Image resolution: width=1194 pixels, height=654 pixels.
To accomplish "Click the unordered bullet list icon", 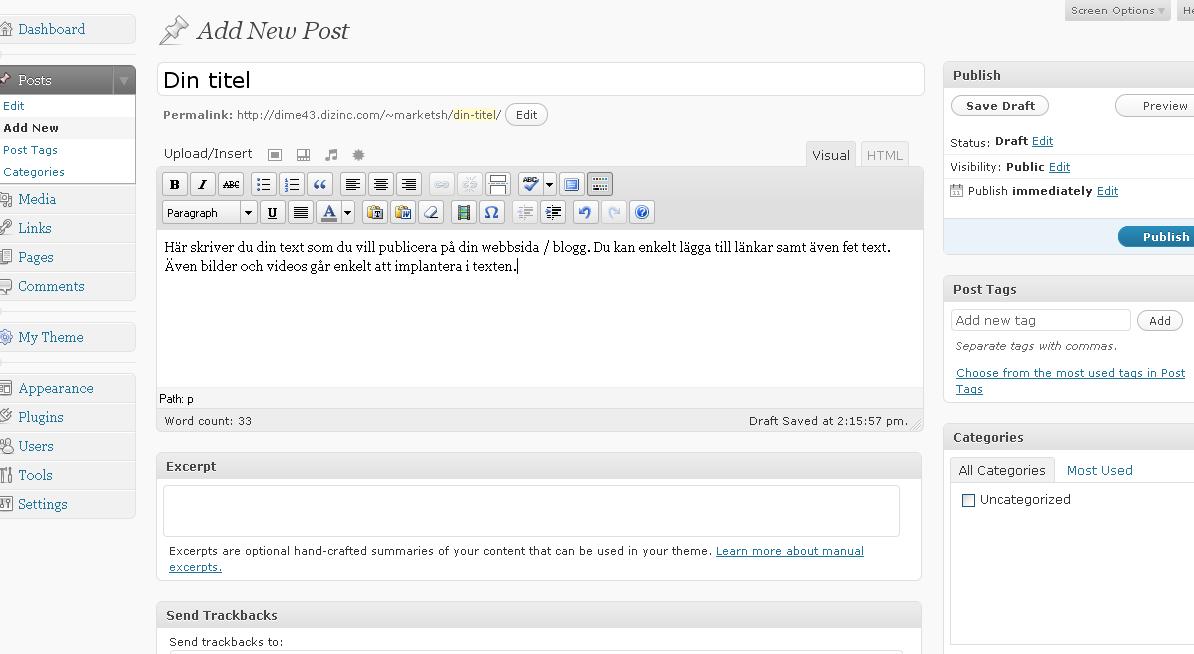I will point(263,184).
